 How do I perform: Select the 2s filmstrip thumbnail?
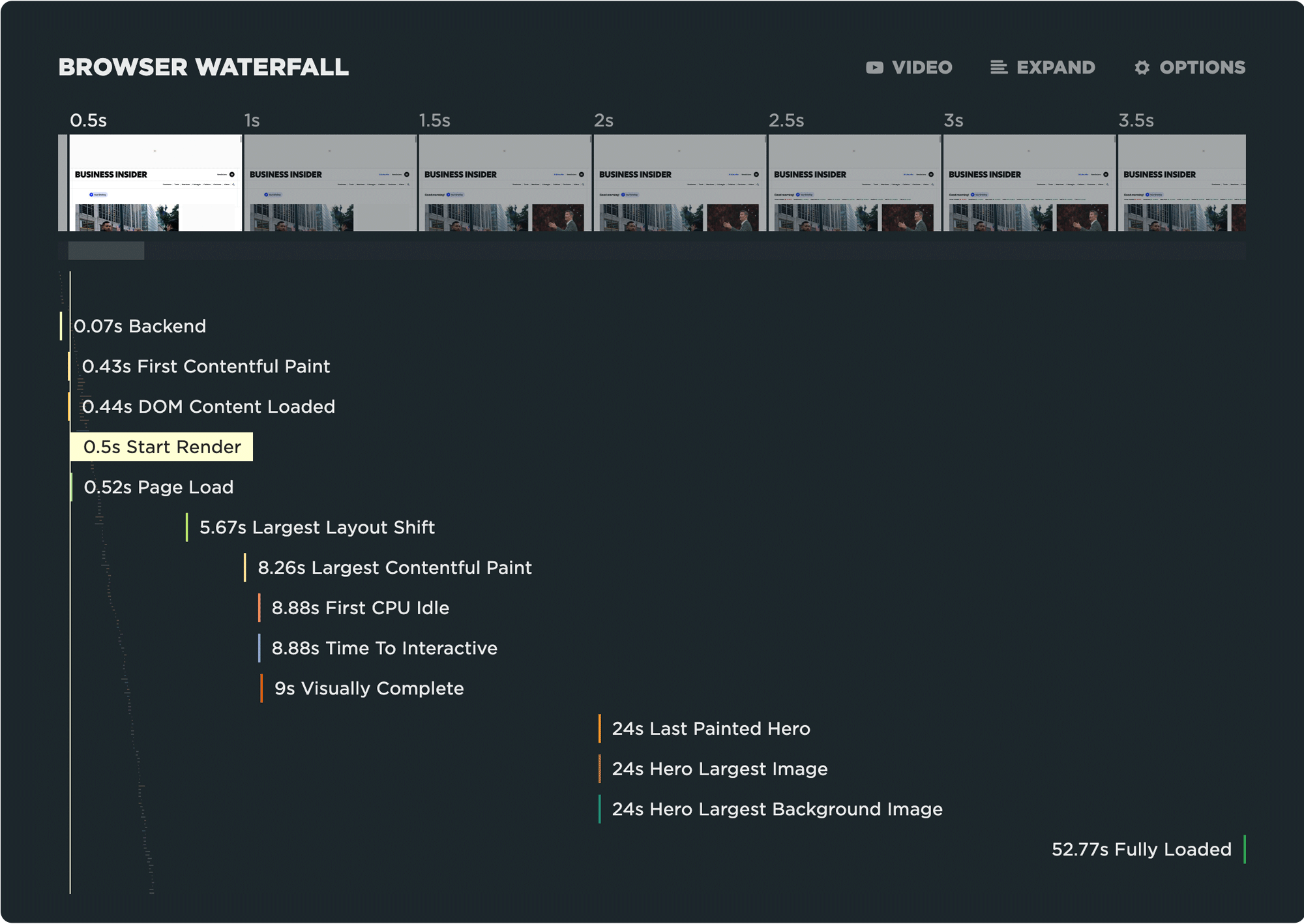click(679, 183)
